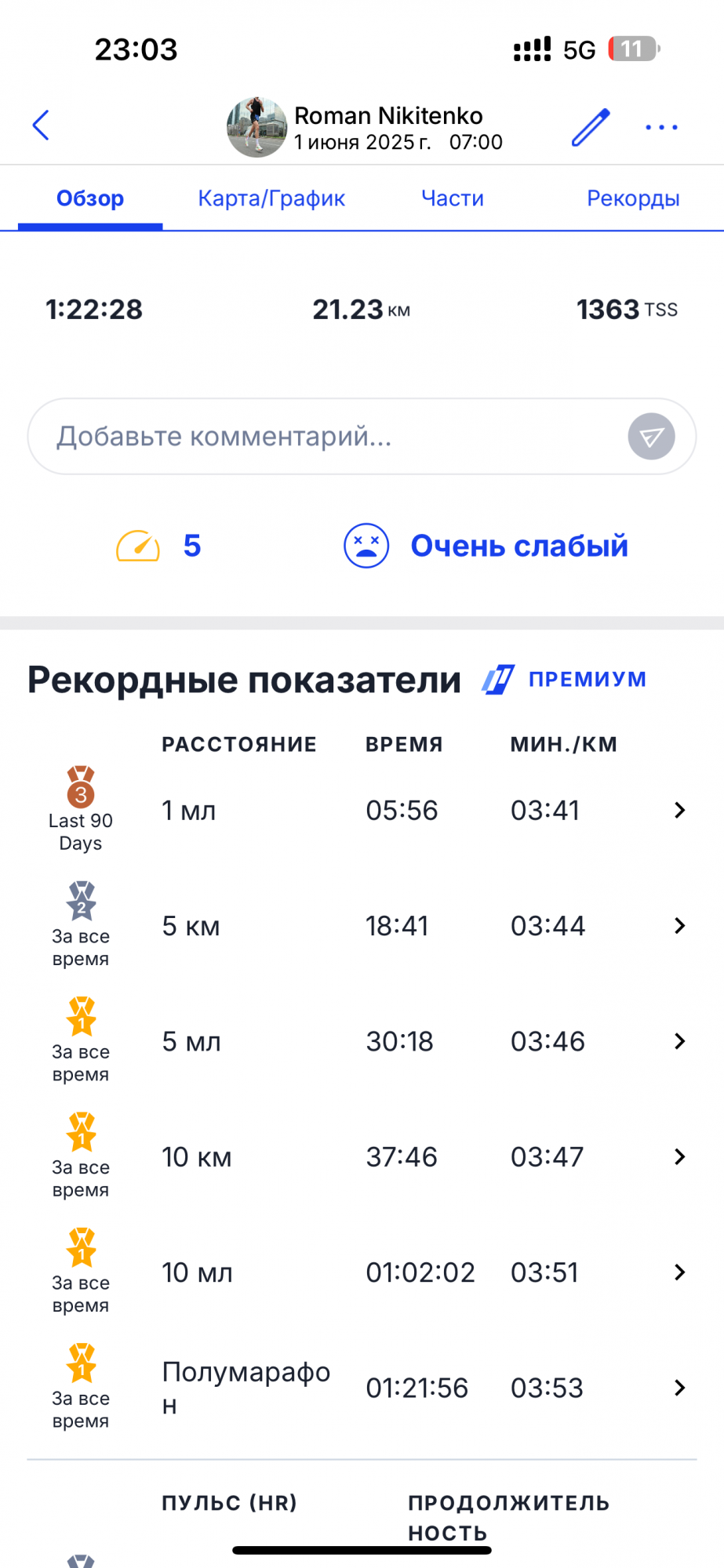
Task: Expand the 10 км record chevron
Action: point(679,1157)
